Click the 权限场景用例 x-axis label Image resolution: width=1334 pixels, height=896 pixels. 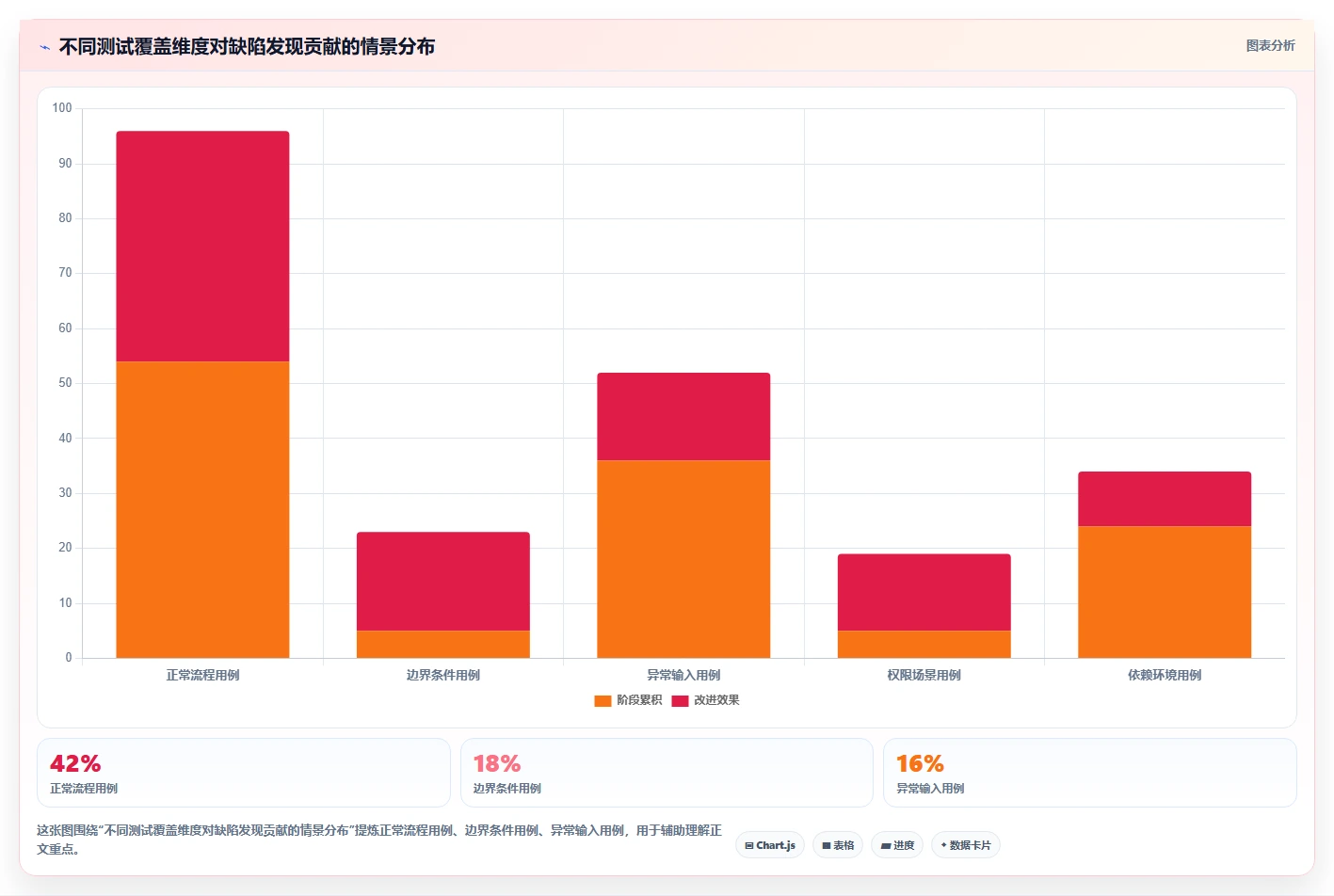tap(924, 675)
